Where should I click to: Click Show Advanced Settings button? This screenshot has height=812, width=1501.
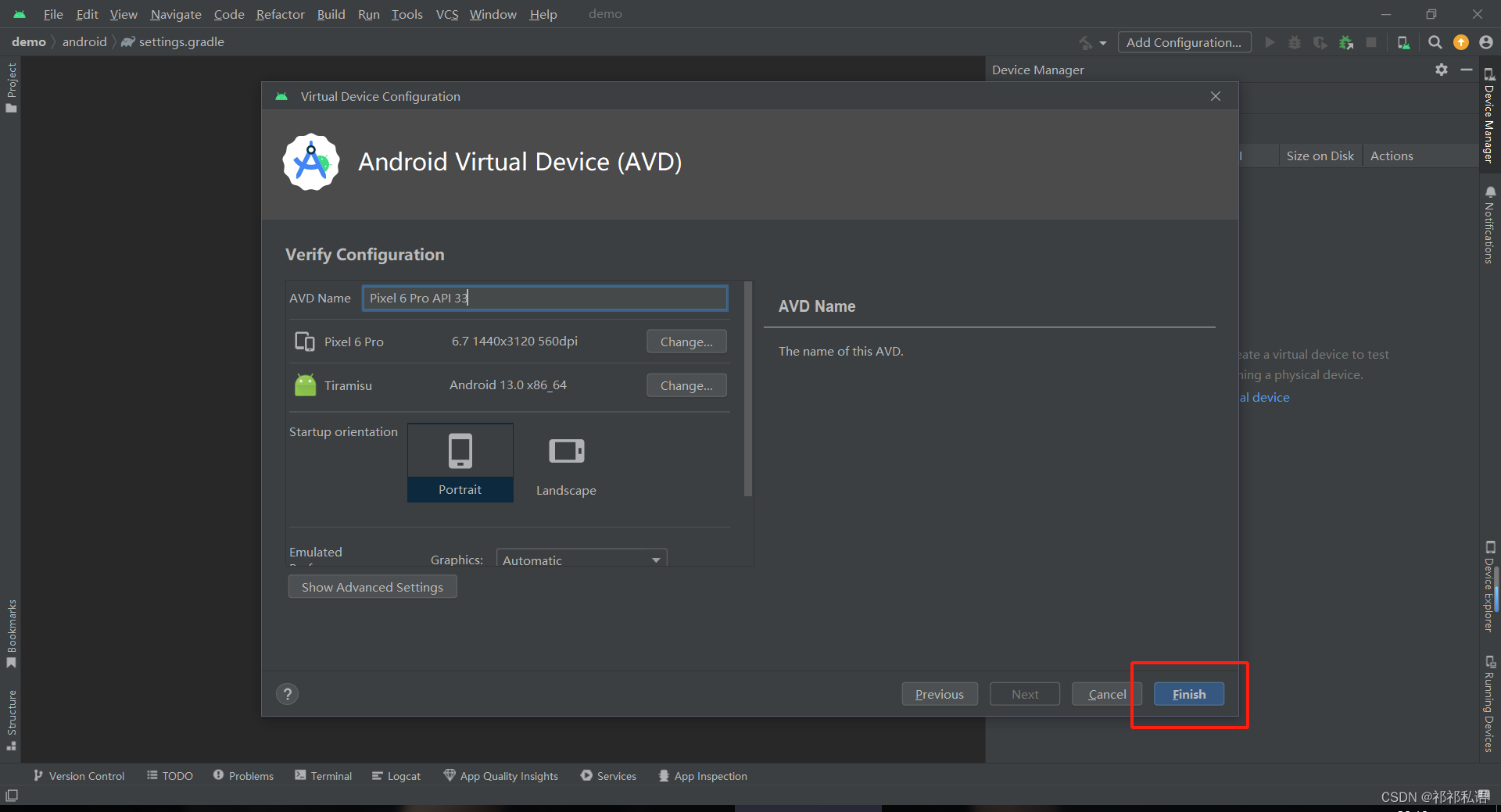(372, 587)
